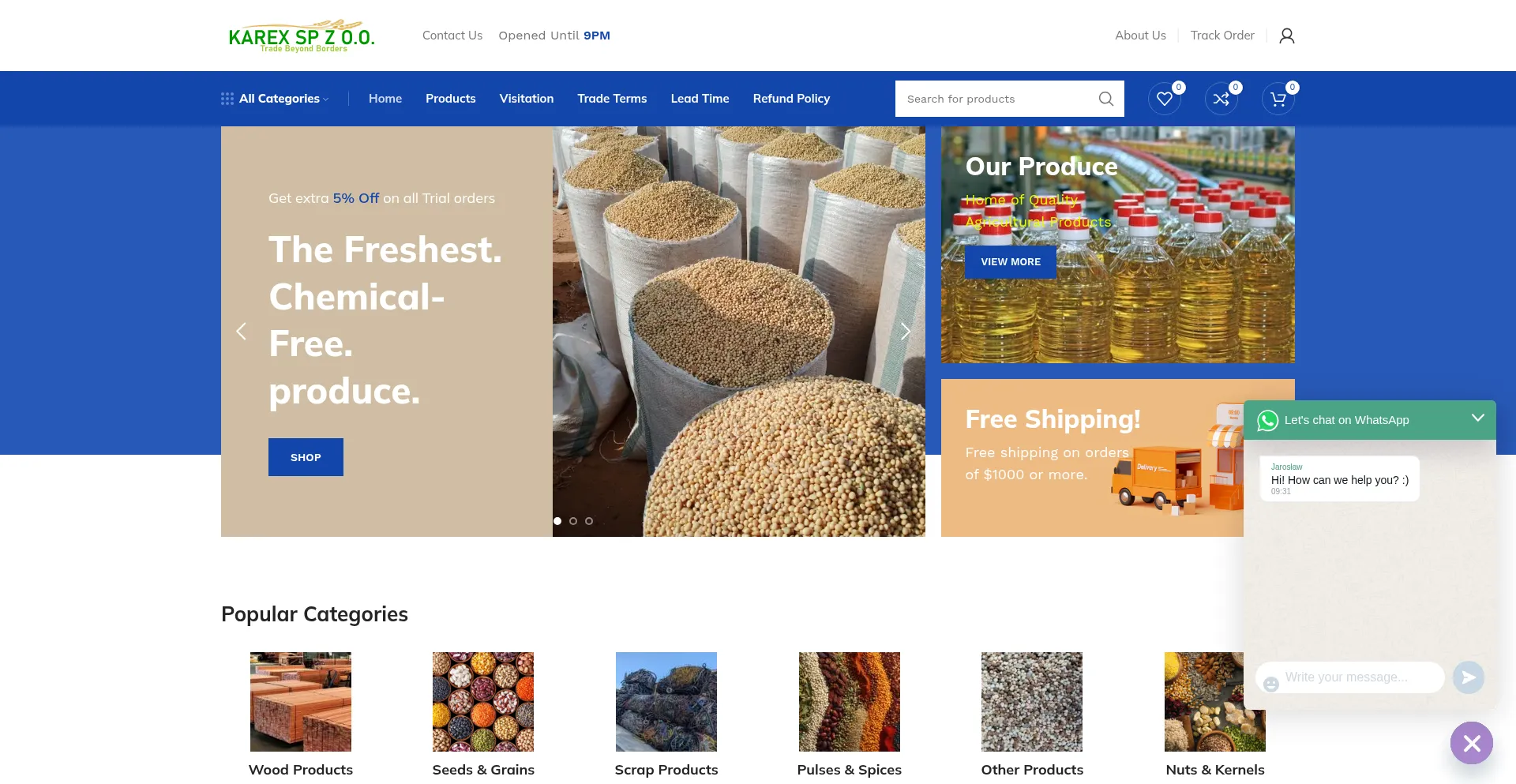1516x784 pixels.
Task: Open the wishlist heart icon
Action: click(1164, 99)
